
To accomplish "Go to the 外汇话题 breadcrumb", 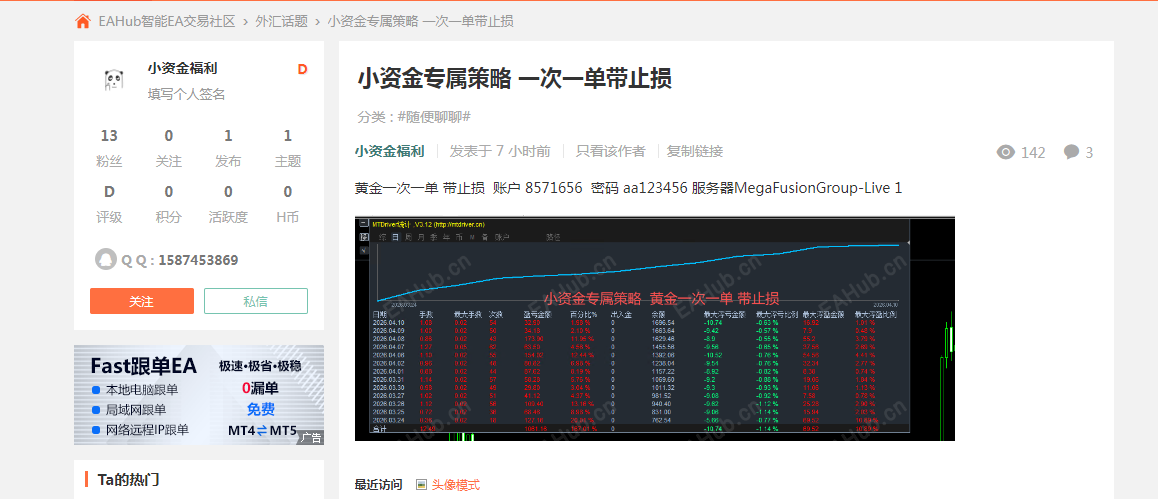I will click(281, 21).
